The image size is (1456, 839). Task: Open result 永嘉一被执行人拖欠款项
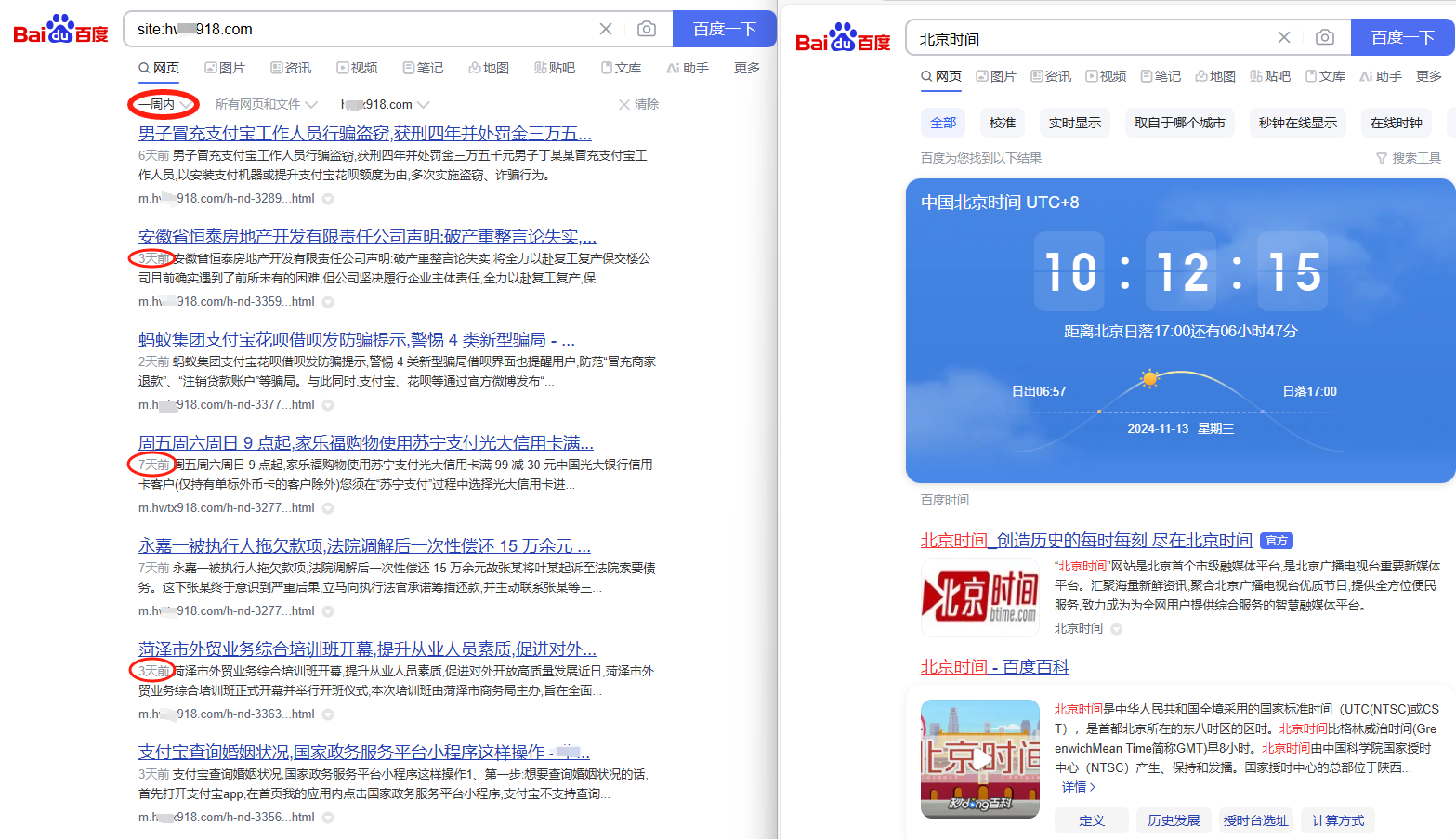tap(364, 545)
